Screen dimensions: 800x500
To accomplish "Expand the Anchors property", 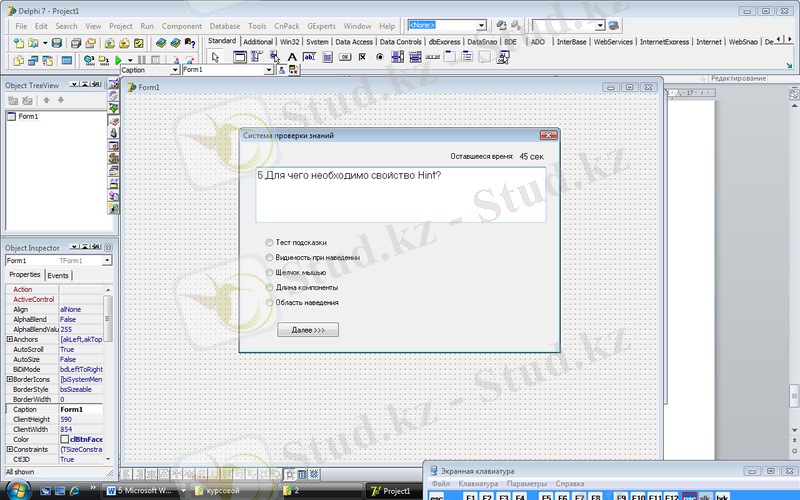I will [9, 339].
